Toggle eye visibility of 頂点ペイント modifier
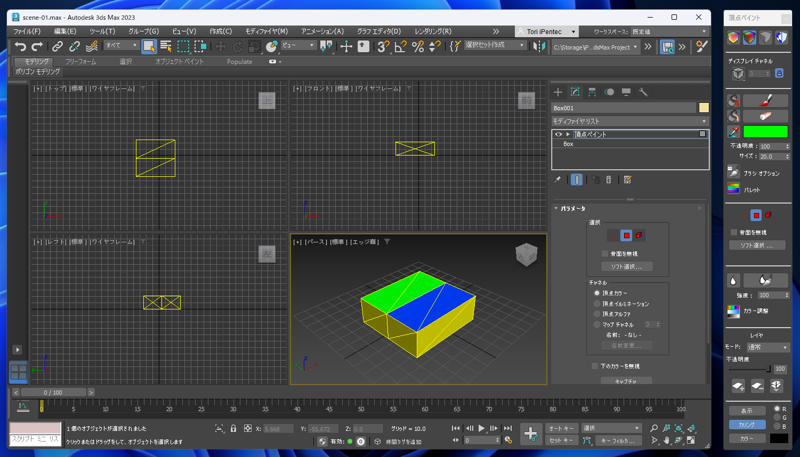The image size is (800, 457). pyautogui.click(x=558, y=134)
